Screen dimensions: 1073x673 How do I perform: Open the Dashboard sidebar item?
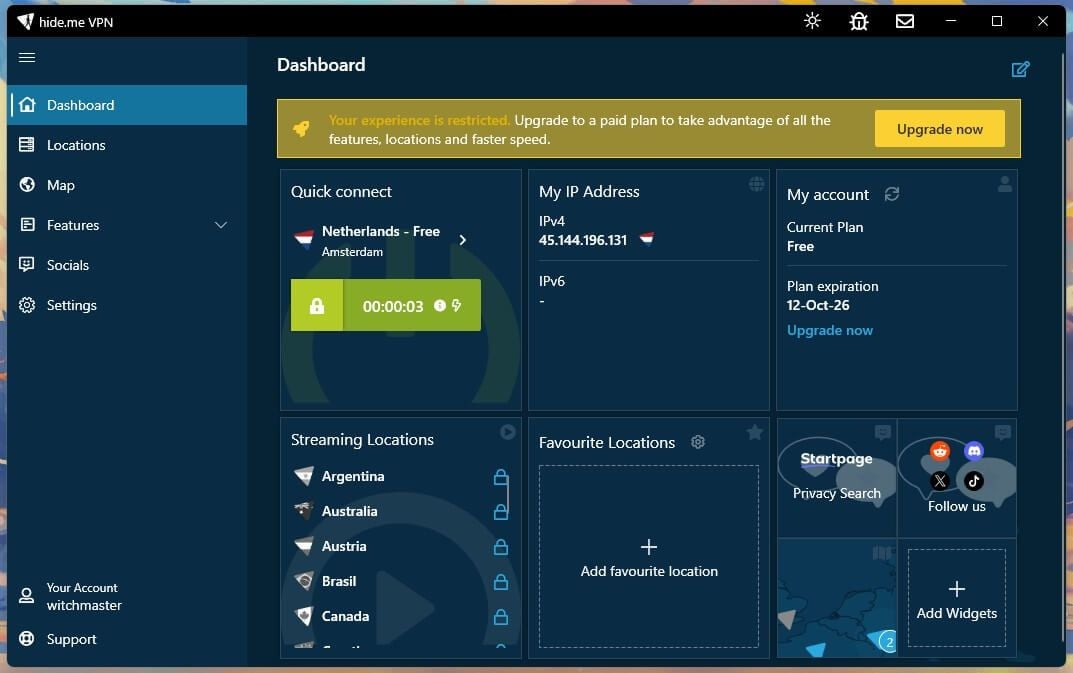tap(128, 105)
